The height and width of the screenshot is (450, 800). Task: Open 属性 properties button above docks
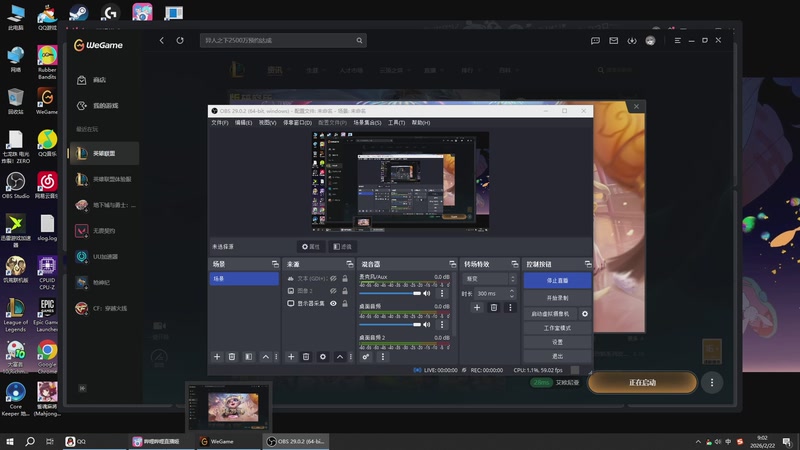point(311,246)
